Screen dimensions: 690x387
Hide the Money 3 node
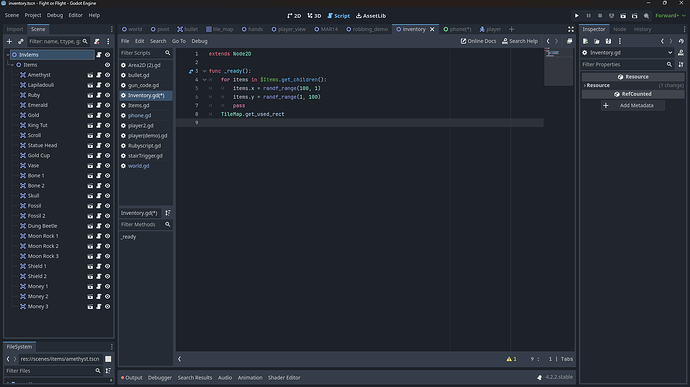coord(107,306)
